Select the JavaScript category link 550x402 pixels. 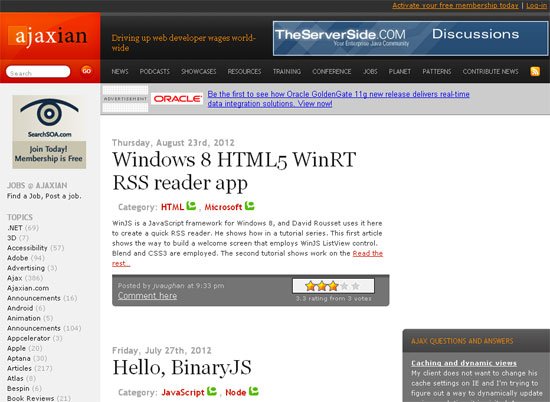[x=183, y=392]
